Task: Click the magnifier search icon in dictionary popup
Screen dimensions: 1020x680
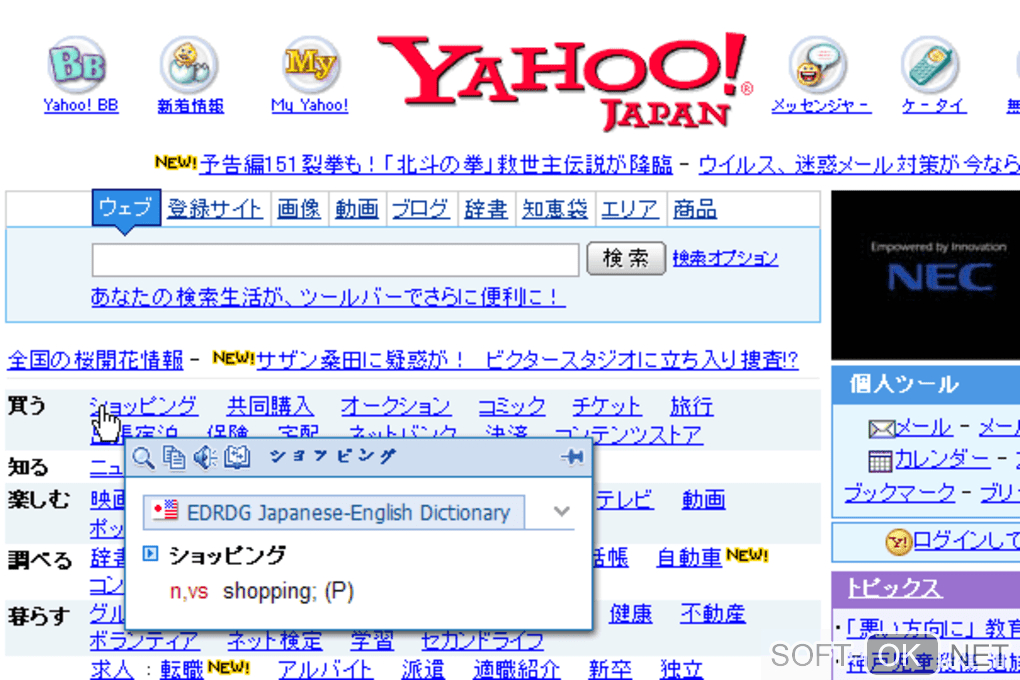Action: 144,457
